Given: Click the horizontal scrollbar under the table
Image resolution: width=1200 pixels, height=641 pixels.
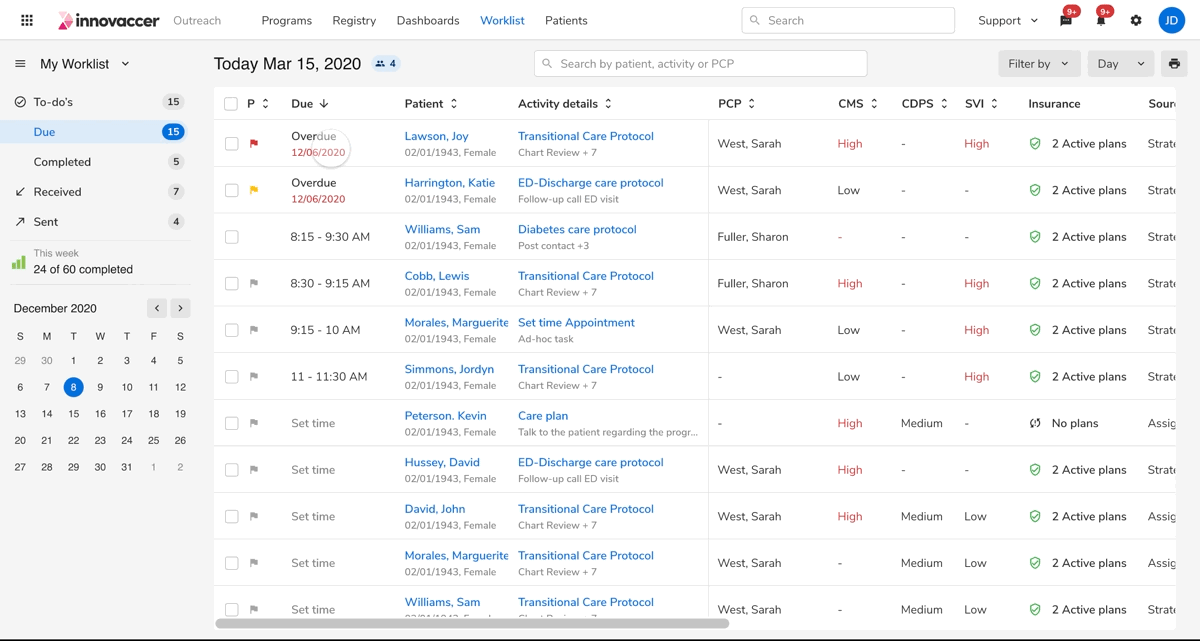Looking at the screenshot, I should coord(472,624).
